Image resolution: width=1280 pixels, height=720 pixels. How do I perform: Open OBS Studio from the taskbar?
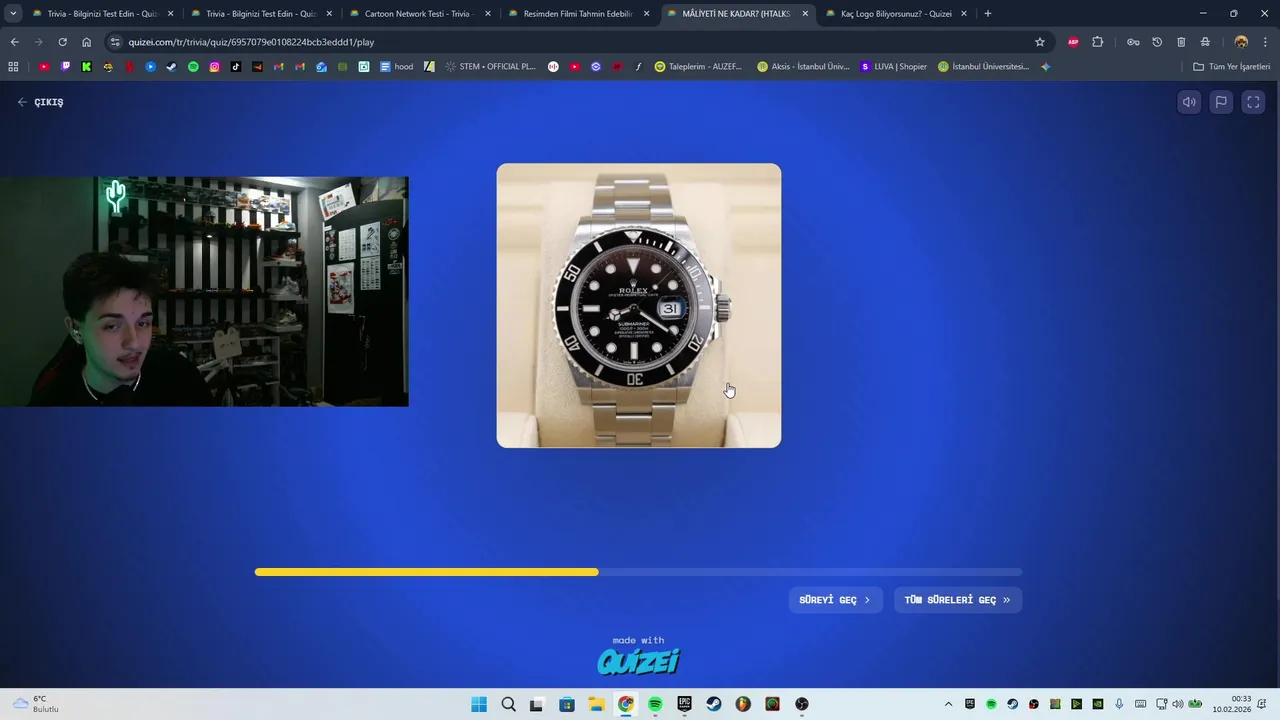801,704
